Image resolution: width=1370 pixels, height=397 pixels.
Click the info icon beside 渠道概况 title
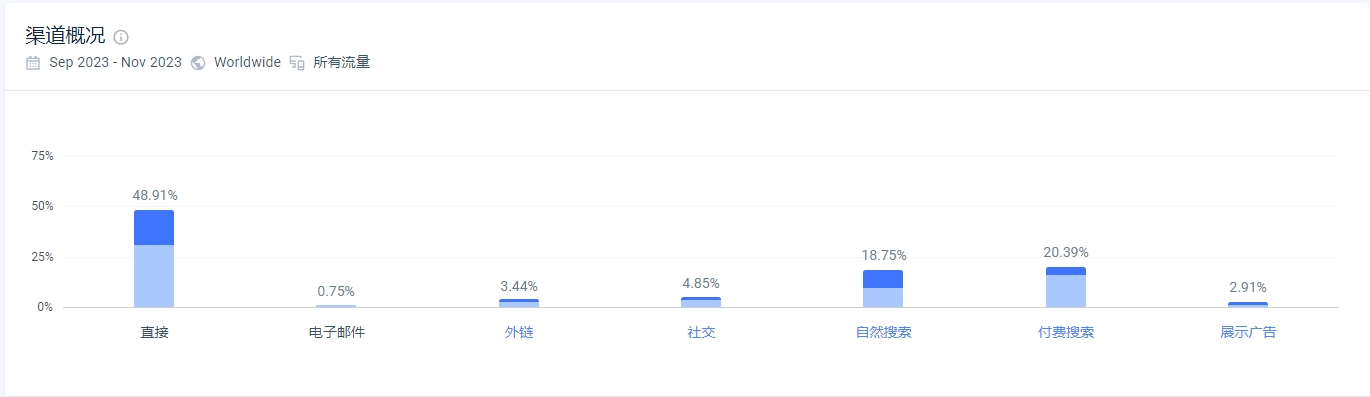click(121, 38)
